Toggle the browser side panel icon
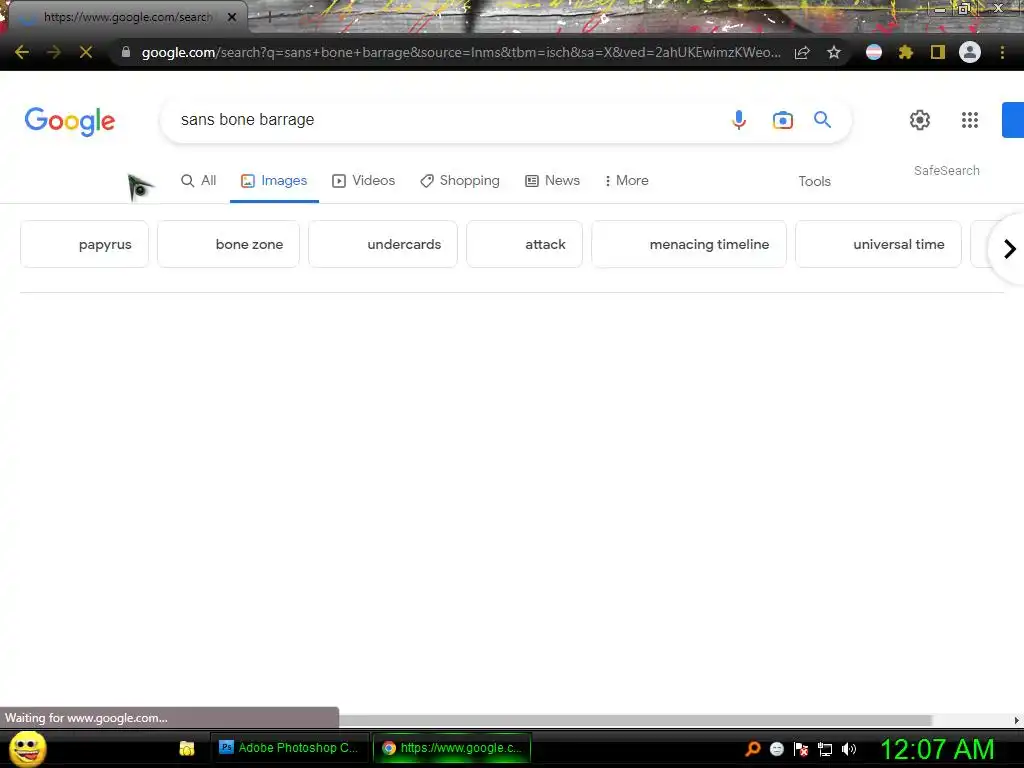Image resolution: width=1024 pixels, height=768 pixels. (x=938, y=52)
